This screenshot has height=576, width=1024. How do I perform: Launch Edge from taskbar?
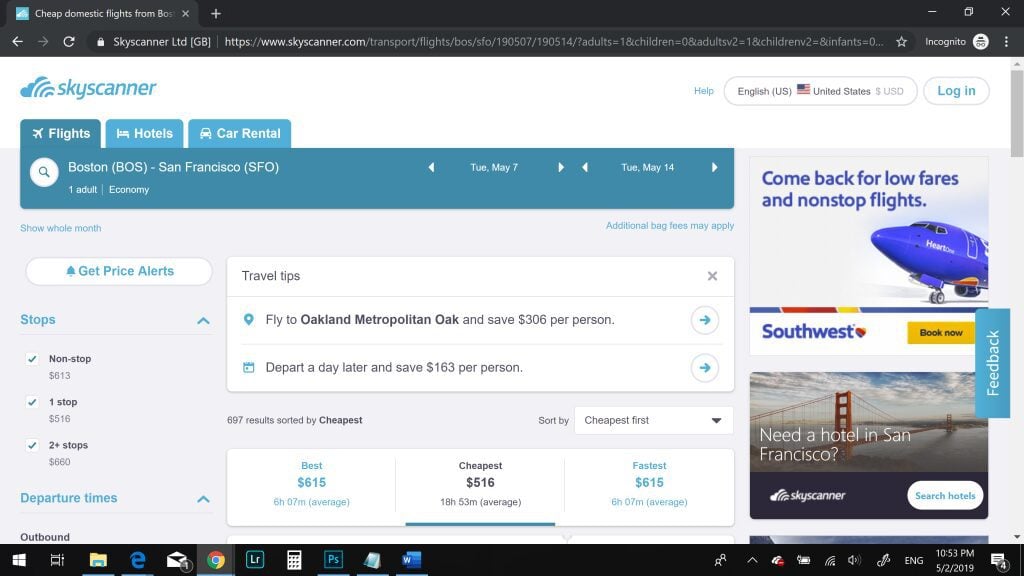click(x=137, y=560)
